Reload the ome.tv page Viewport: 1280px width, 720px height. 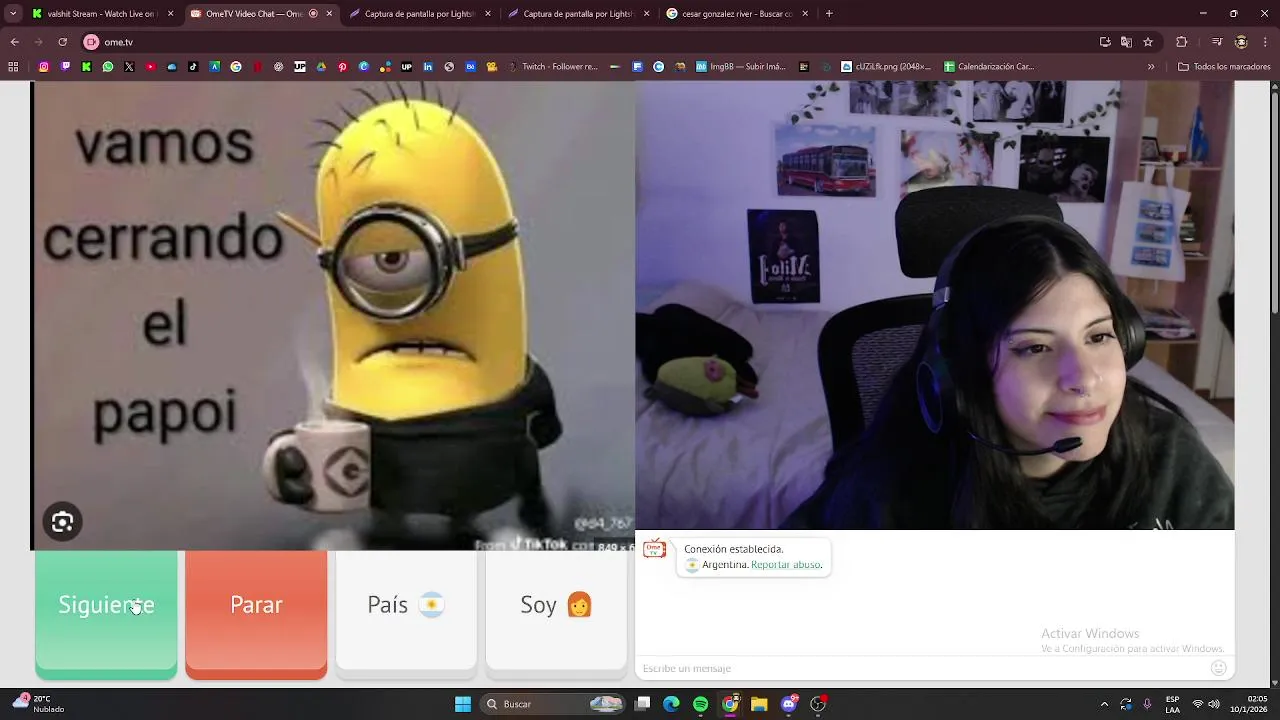pos(62,42)
